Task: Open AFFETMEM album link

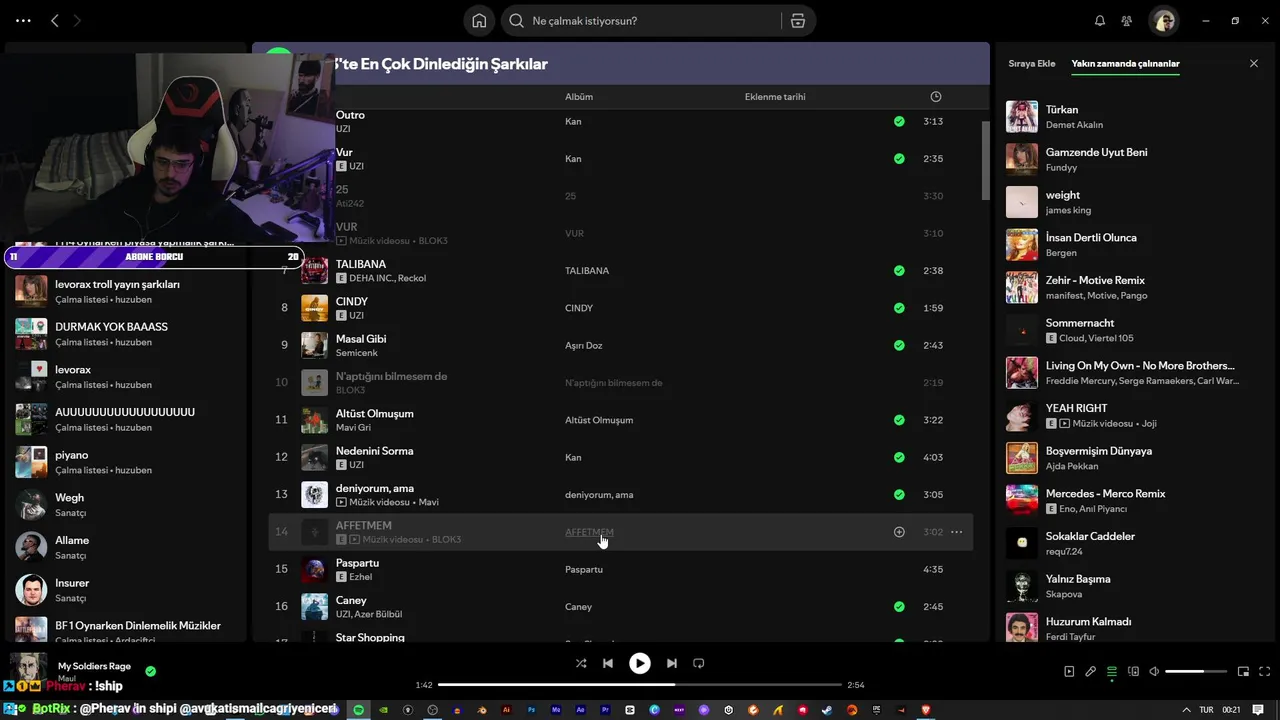Action: [x=589, y=532]
